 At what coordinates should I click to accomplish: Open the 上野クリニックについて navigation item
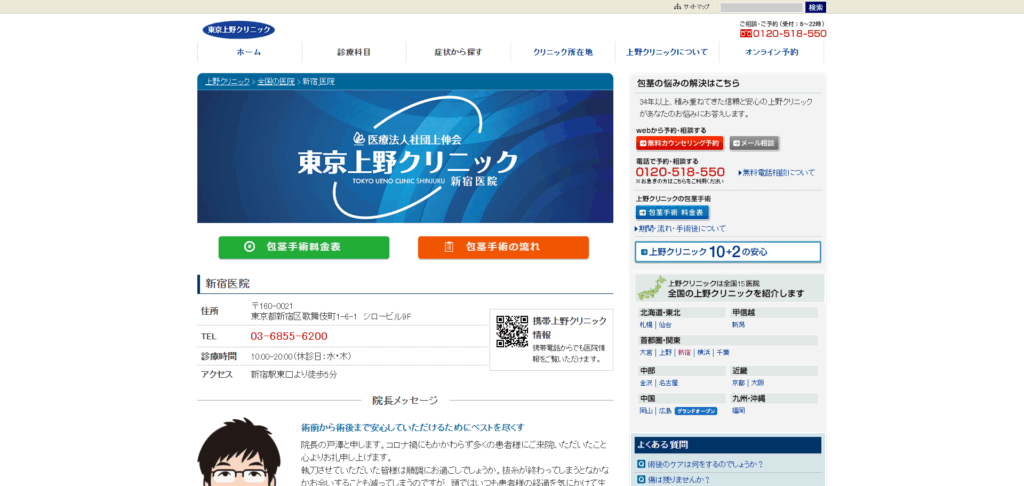click(667, 52)
